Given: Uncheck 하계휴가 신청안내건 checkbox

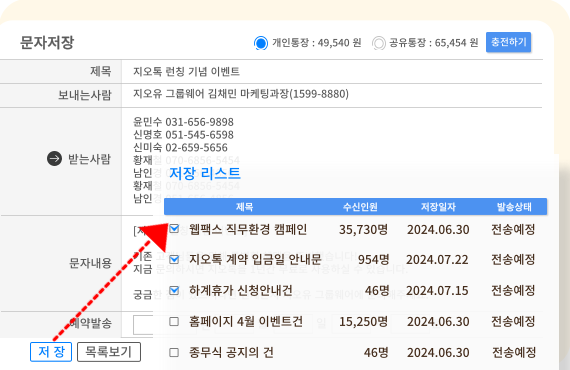Looking at the screenshot, I should [174, 290].
